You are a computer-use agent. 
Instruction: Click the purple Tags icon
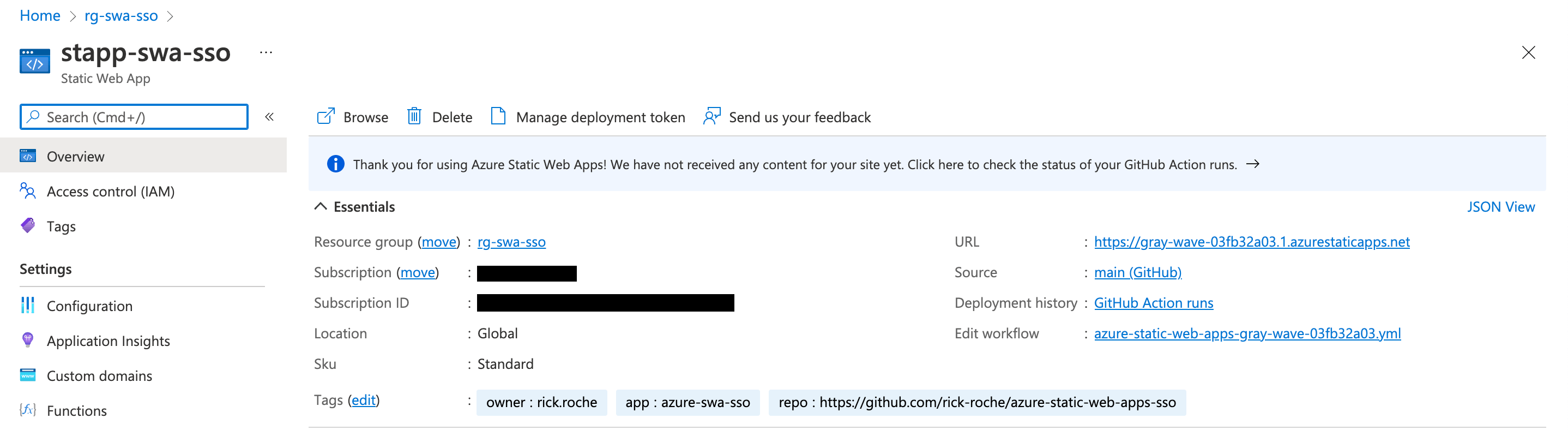pyautogui.click(x=27, y=225)
